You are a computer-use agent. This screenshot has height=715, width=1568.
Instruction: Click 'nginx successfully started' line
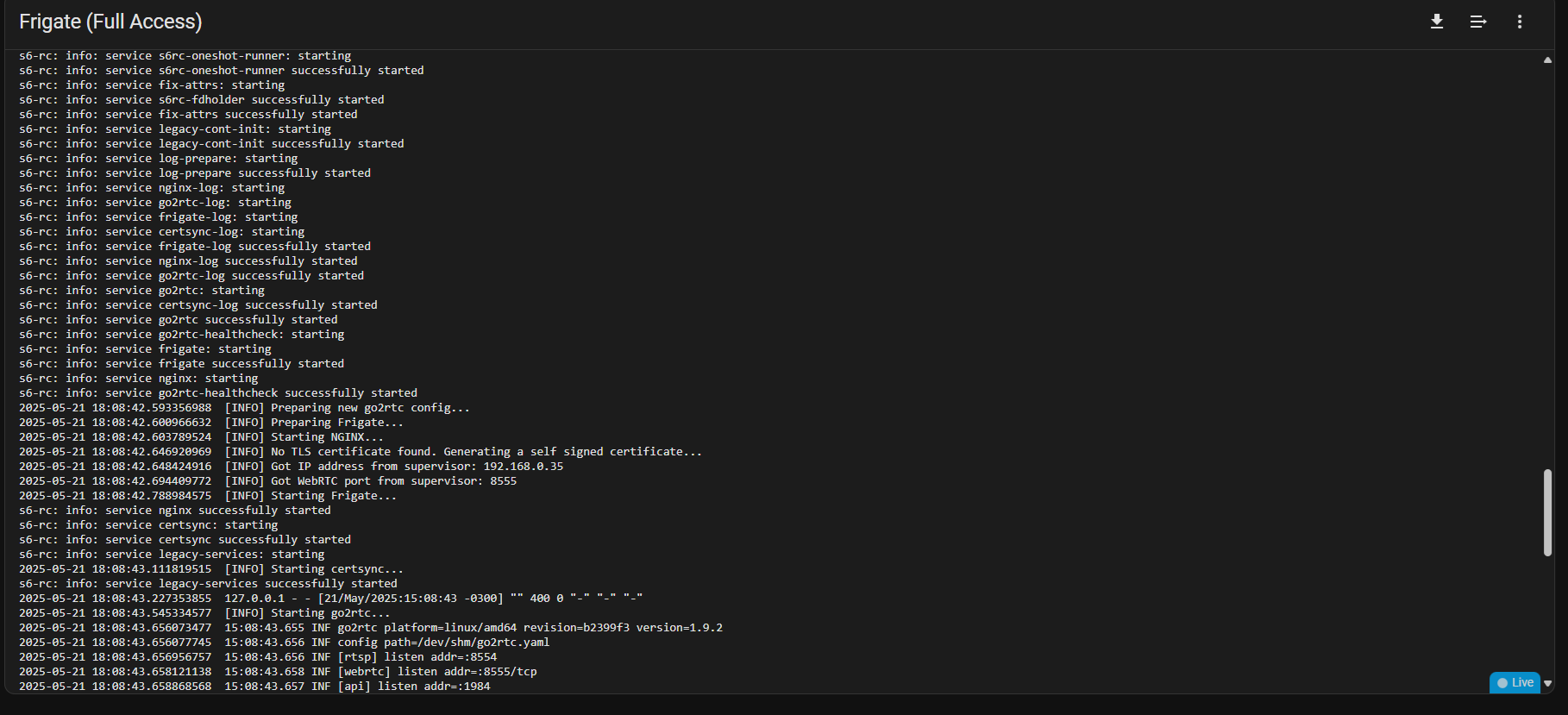pos(175,511)
